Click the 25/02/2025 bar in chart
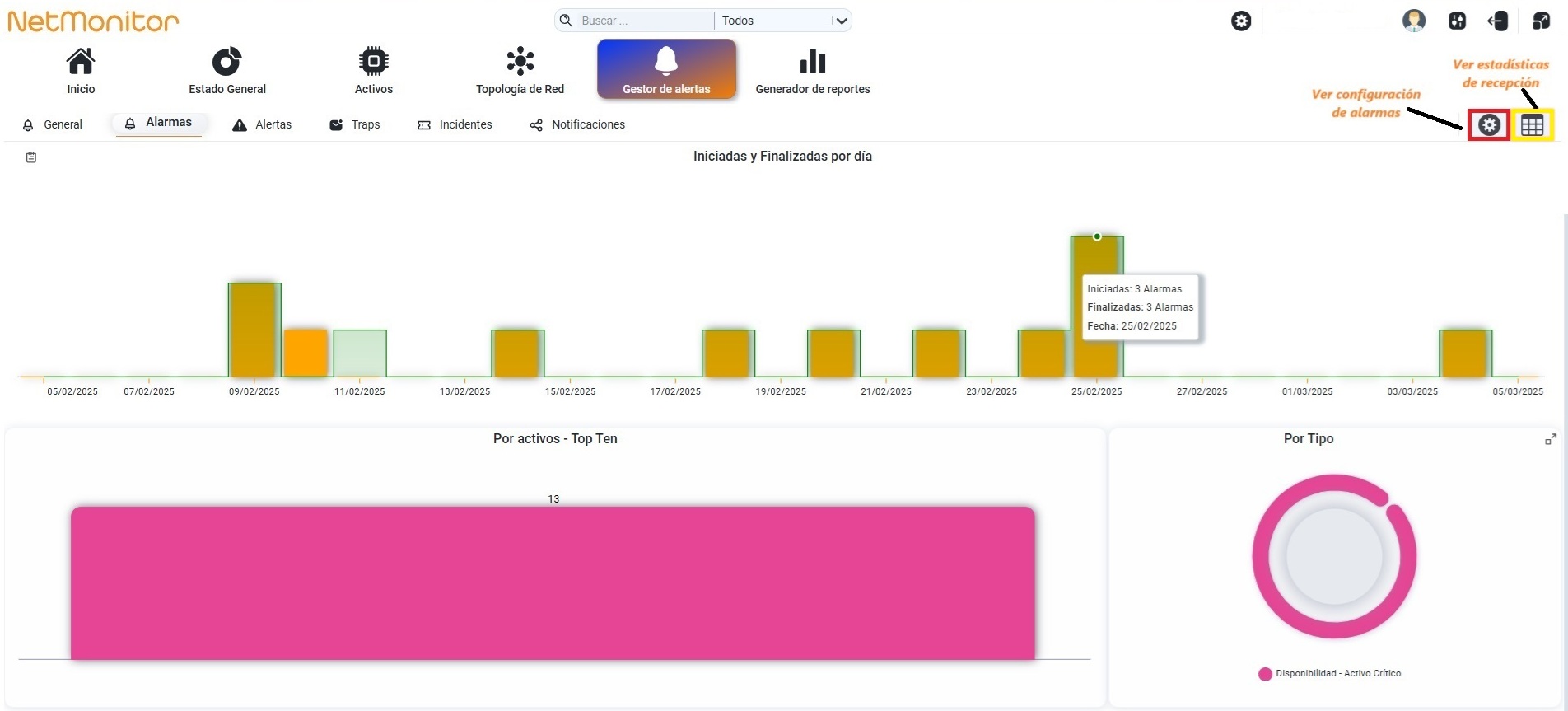This screenshot has width=1568, height=711. point(1097,306)
